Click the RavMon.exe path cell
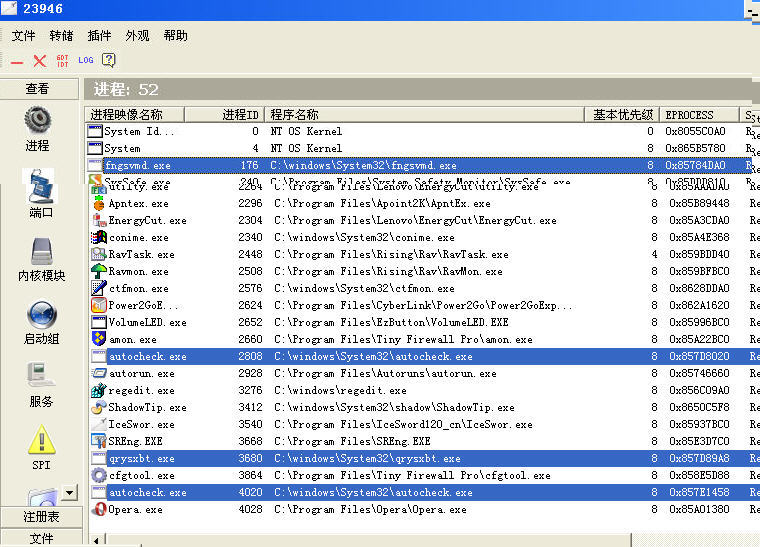The image size is (760, 547). click(x=388, y=271)
